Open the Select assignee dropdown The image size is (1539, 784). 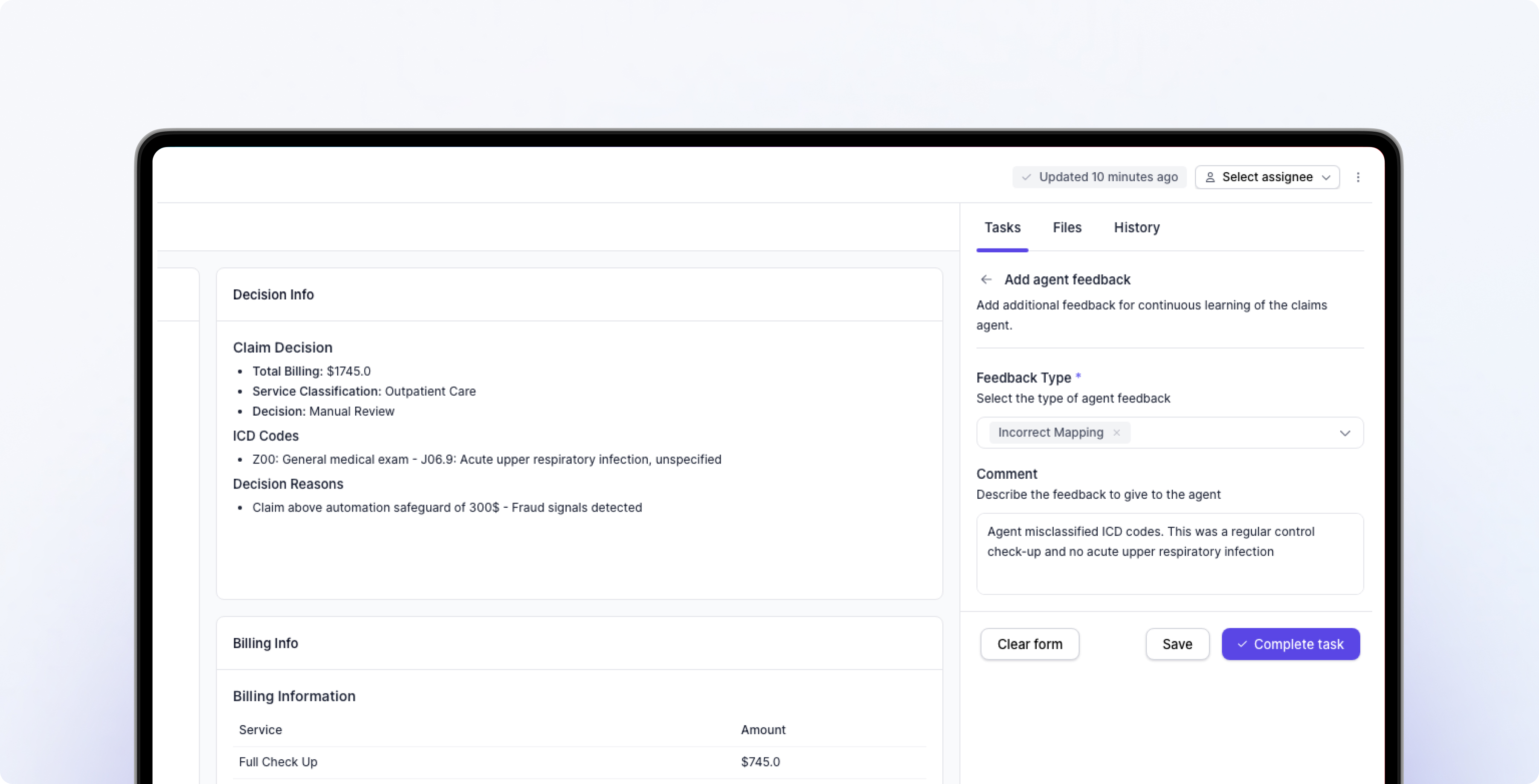(1267, 177)
